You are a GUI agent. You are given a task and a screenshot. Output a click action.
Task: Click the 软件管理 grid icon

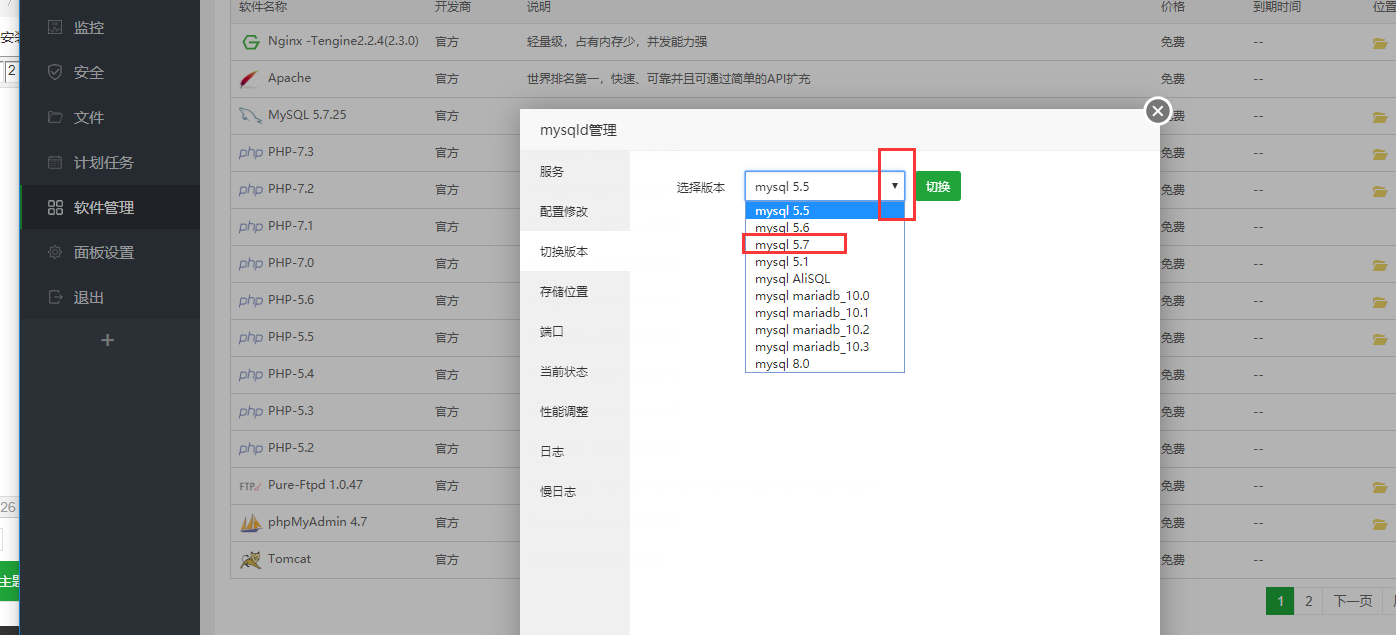point(55,207)
